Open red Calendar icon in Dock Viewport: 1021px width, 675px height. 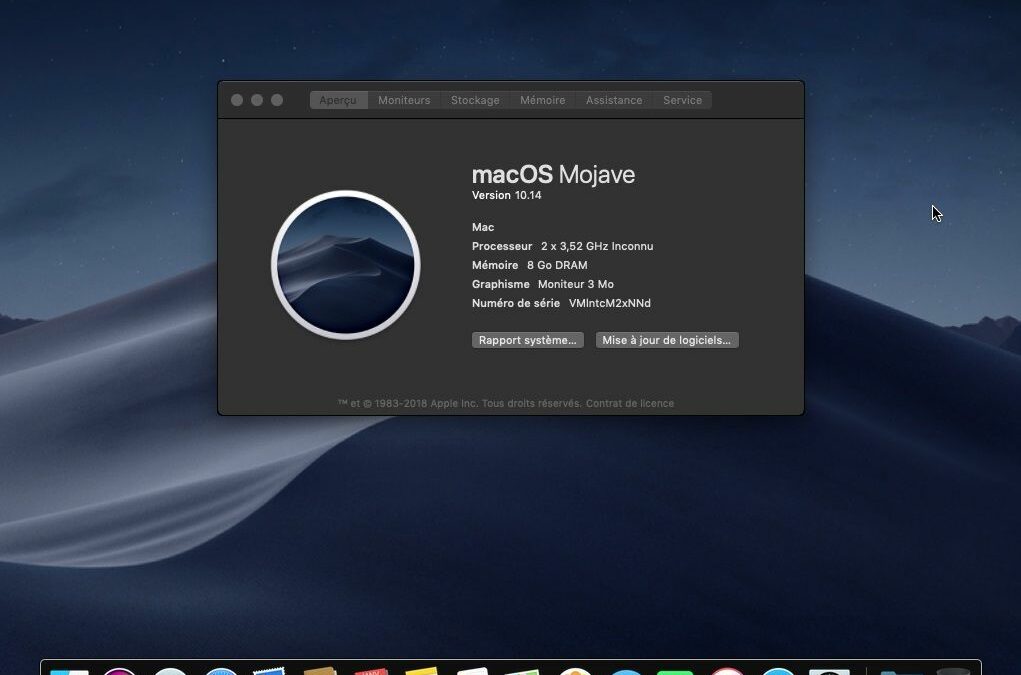click(371, 671)
